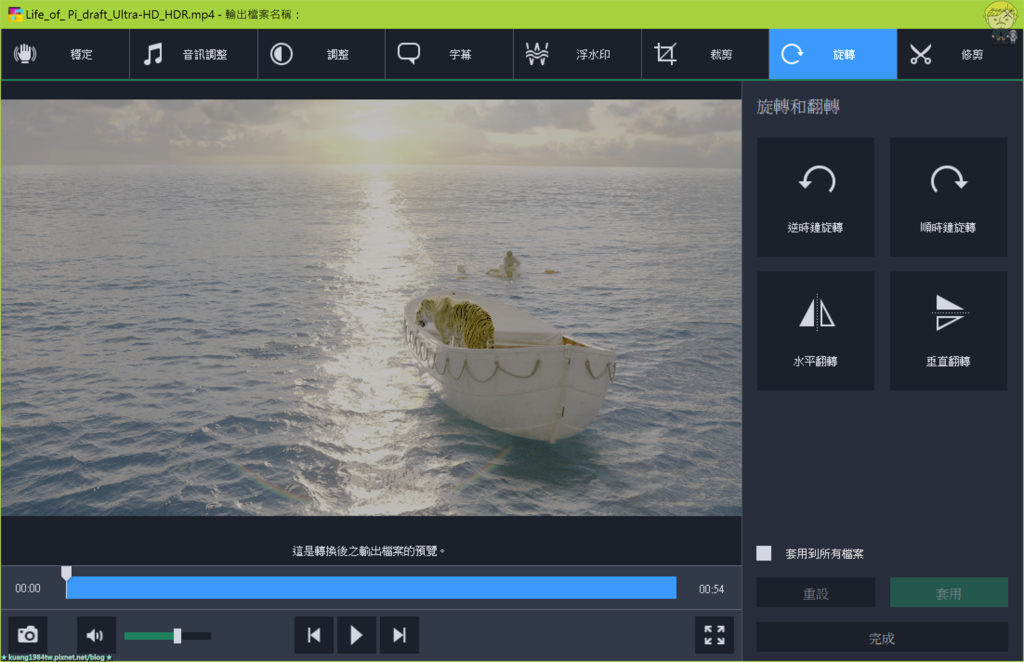Click the 00:00 current time text
The width and height of the screenshot is (1024, 662).
coord(27,588)
